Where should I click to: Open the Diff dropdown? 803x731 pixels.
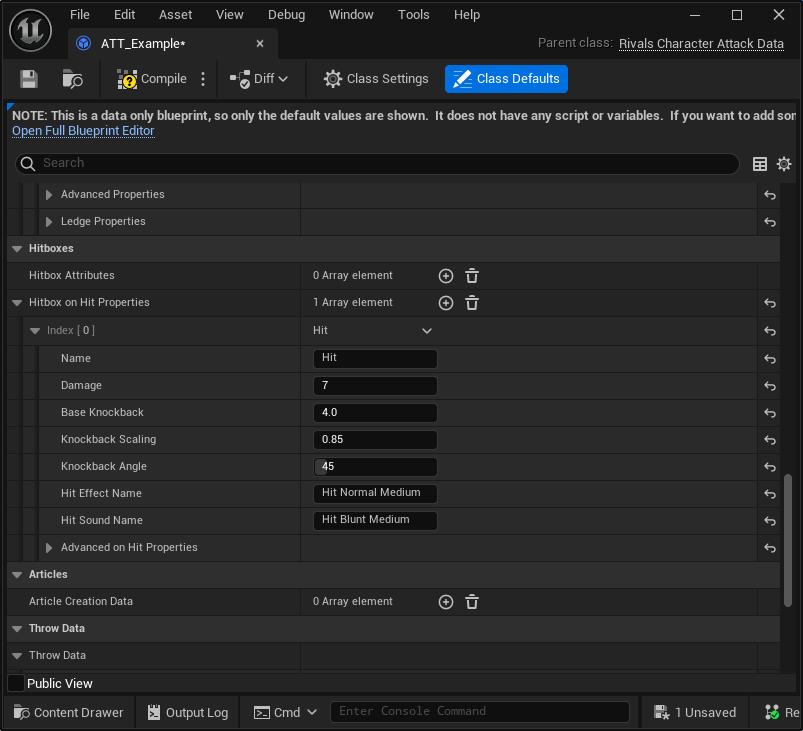[x=259, y=79]
